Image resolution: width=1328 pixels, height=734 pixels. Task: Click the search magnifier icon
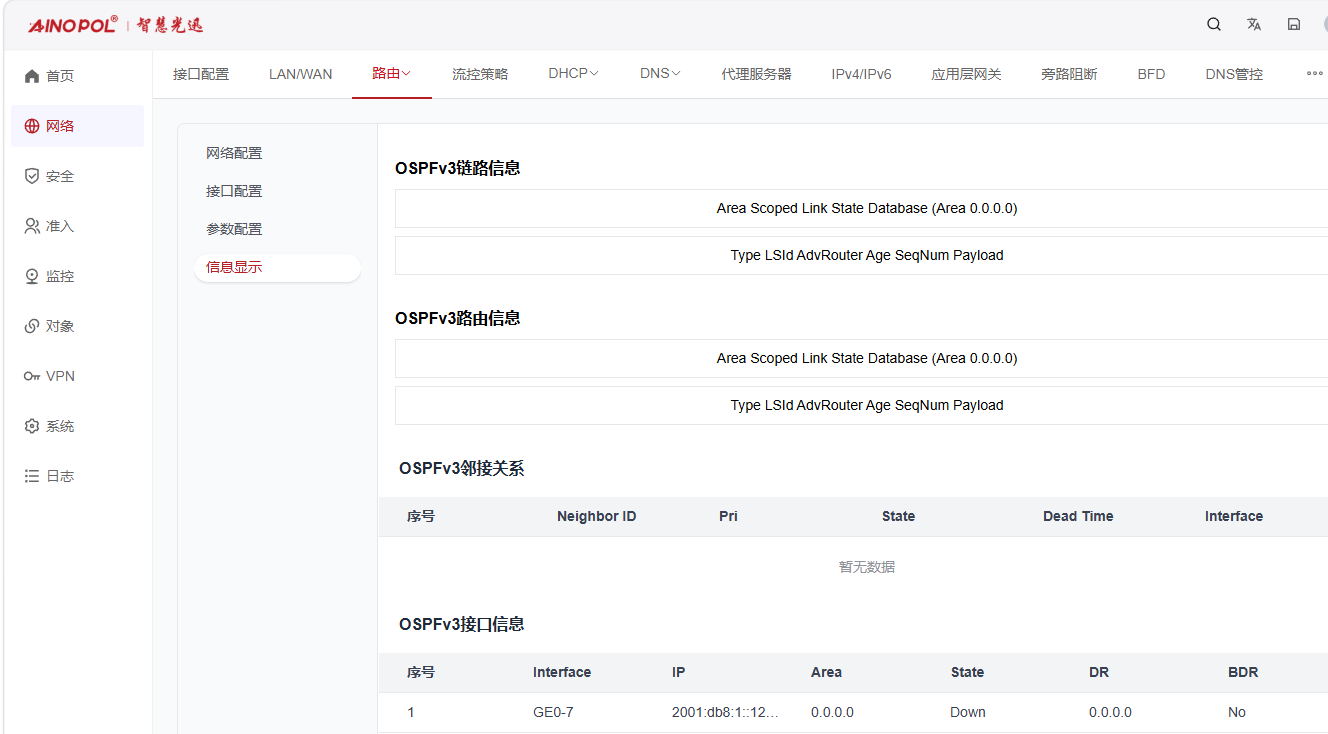(1214, 25)
